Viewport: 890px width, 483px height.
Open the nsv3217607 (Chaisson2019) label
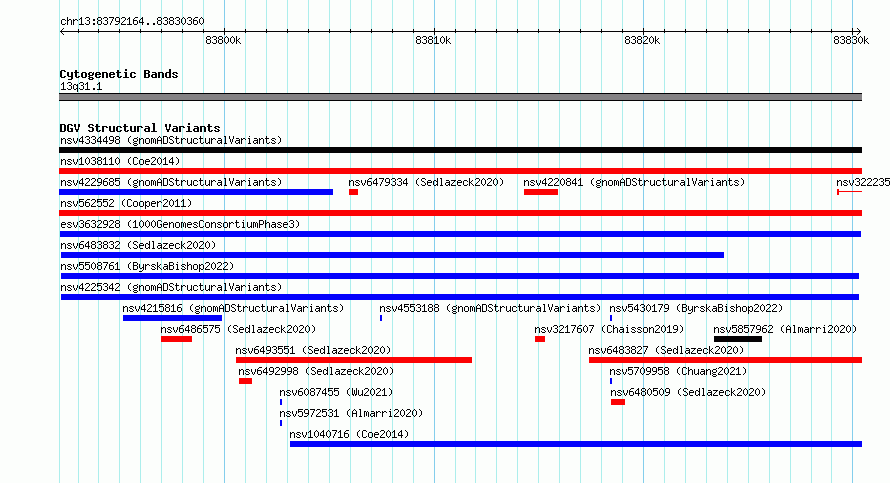pyautogui.click(x=609, y=329)
